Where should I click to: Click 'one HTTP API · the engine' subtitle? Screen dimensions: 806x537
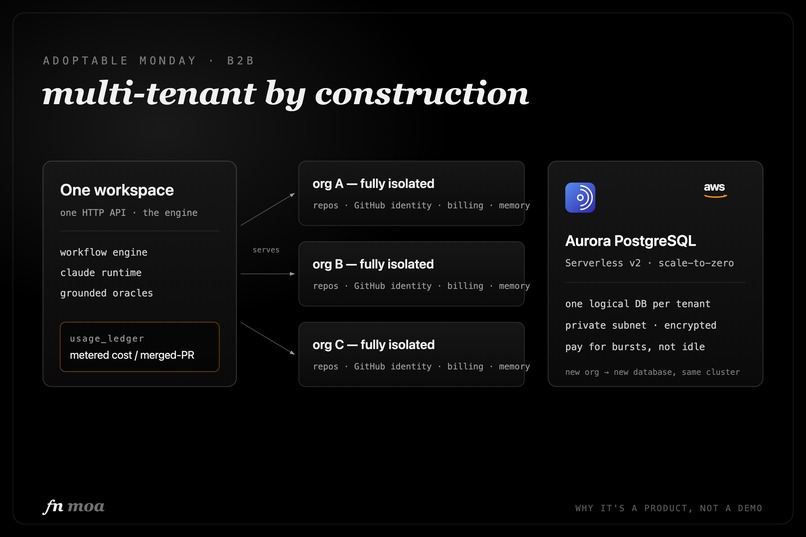click(x=129, y=213)
